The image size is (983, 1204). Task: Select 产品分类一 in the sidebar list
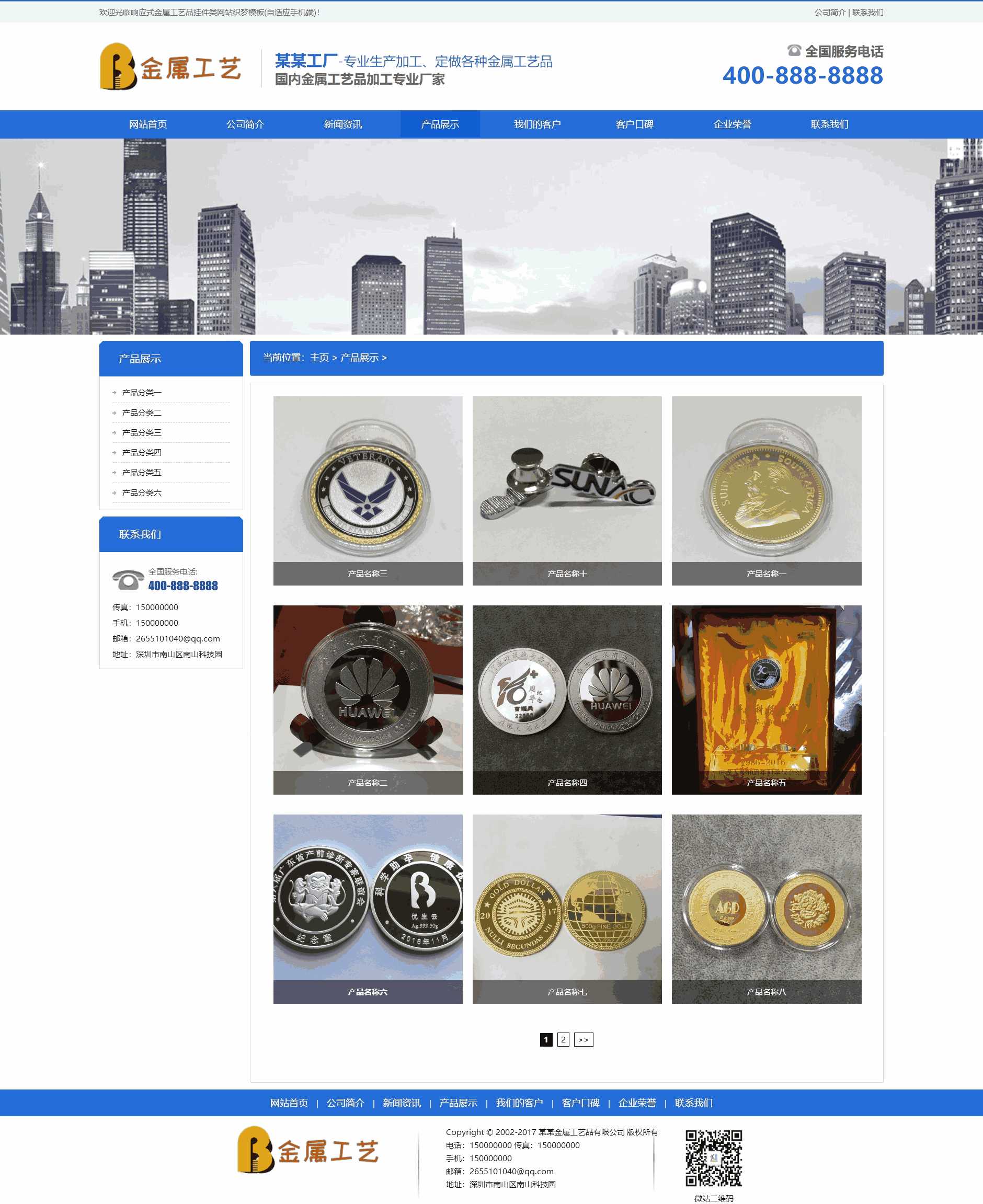click(x=142, y=392)
